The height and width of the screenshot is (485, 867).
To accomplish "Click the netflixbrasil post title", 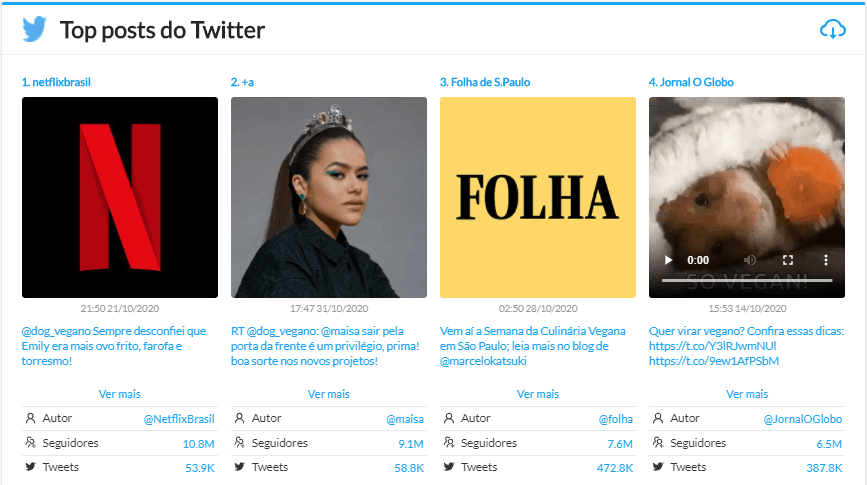I will tap(63, 82).
